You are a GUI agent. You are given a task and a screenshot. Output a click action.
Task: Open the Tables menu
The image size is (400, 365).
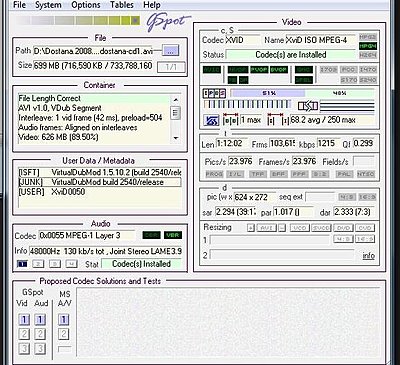(x=122, y=5)
